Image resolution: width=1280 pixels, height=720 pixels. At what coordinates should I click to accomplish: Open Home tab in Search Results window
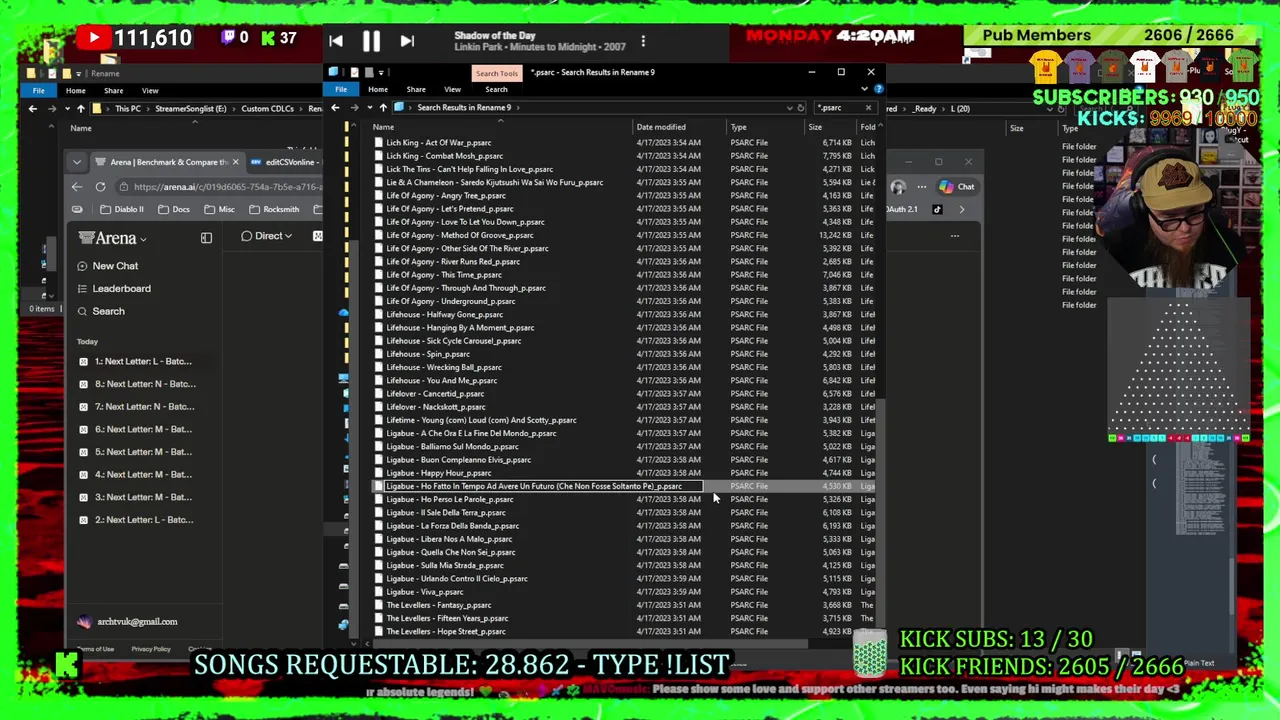click(378, 89)
